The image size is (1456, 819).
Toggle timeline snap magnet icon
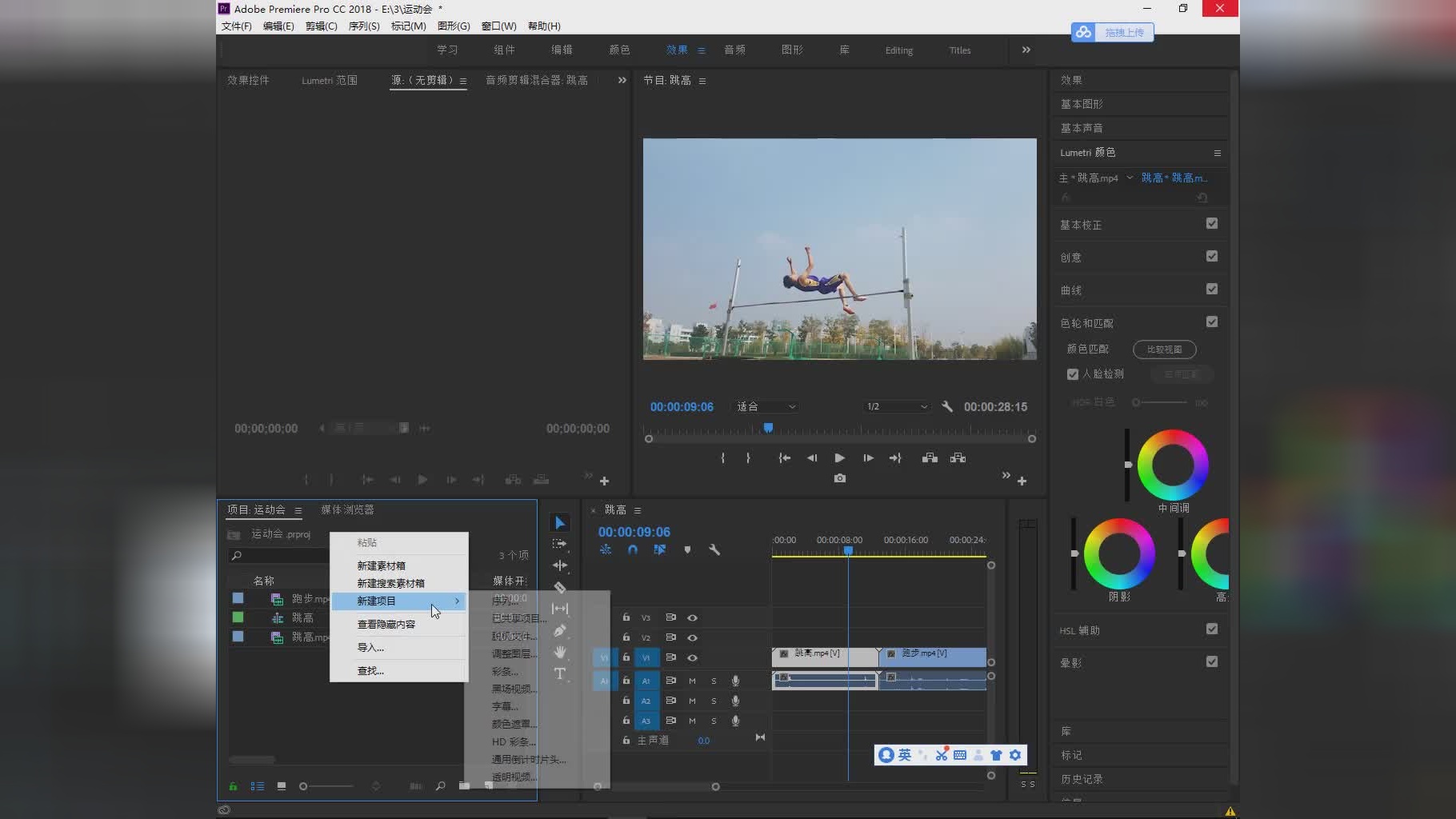coord(633,549)
